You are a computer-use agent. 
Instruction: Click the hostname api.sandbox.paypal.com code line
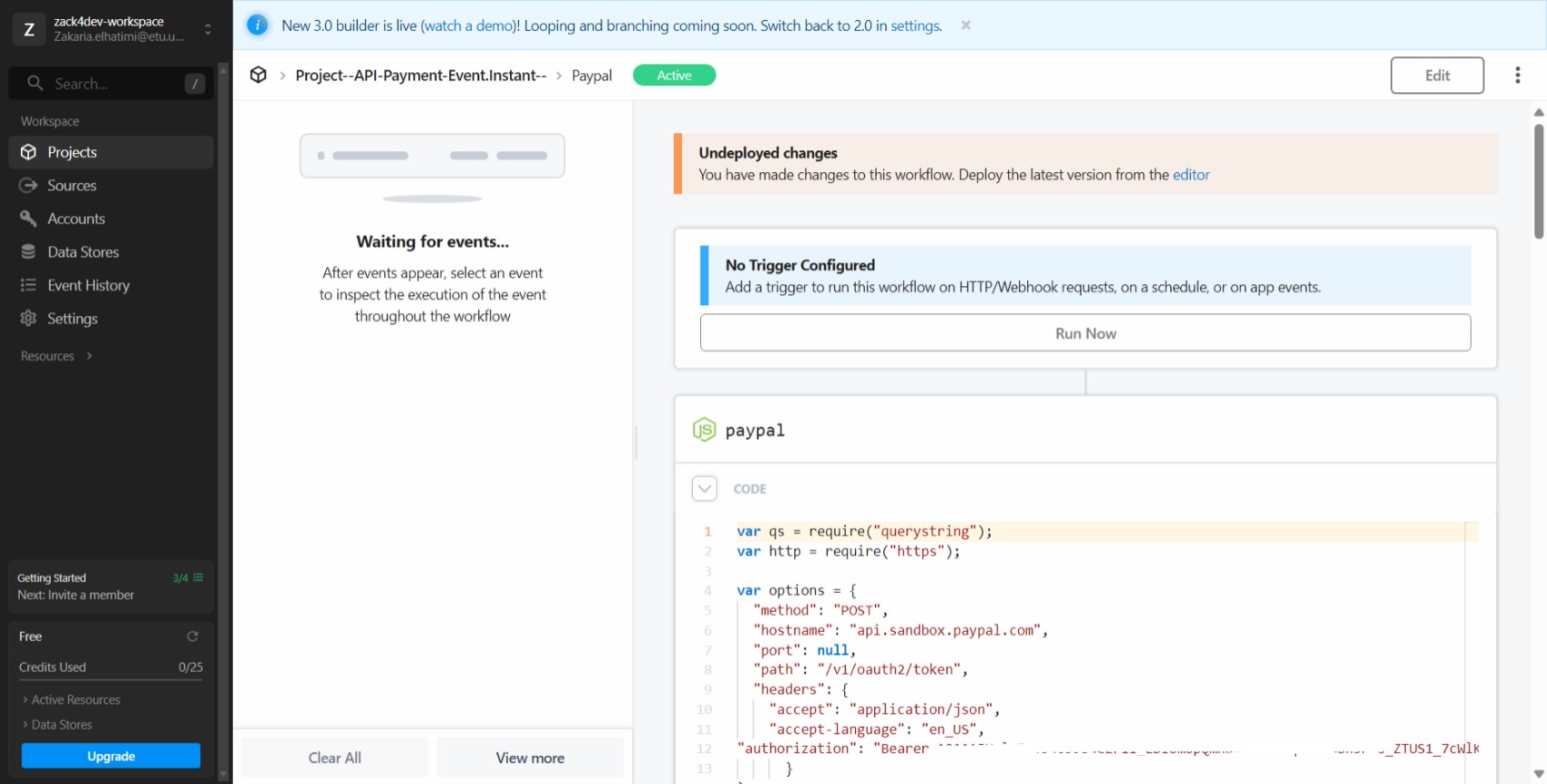[900, 630]
